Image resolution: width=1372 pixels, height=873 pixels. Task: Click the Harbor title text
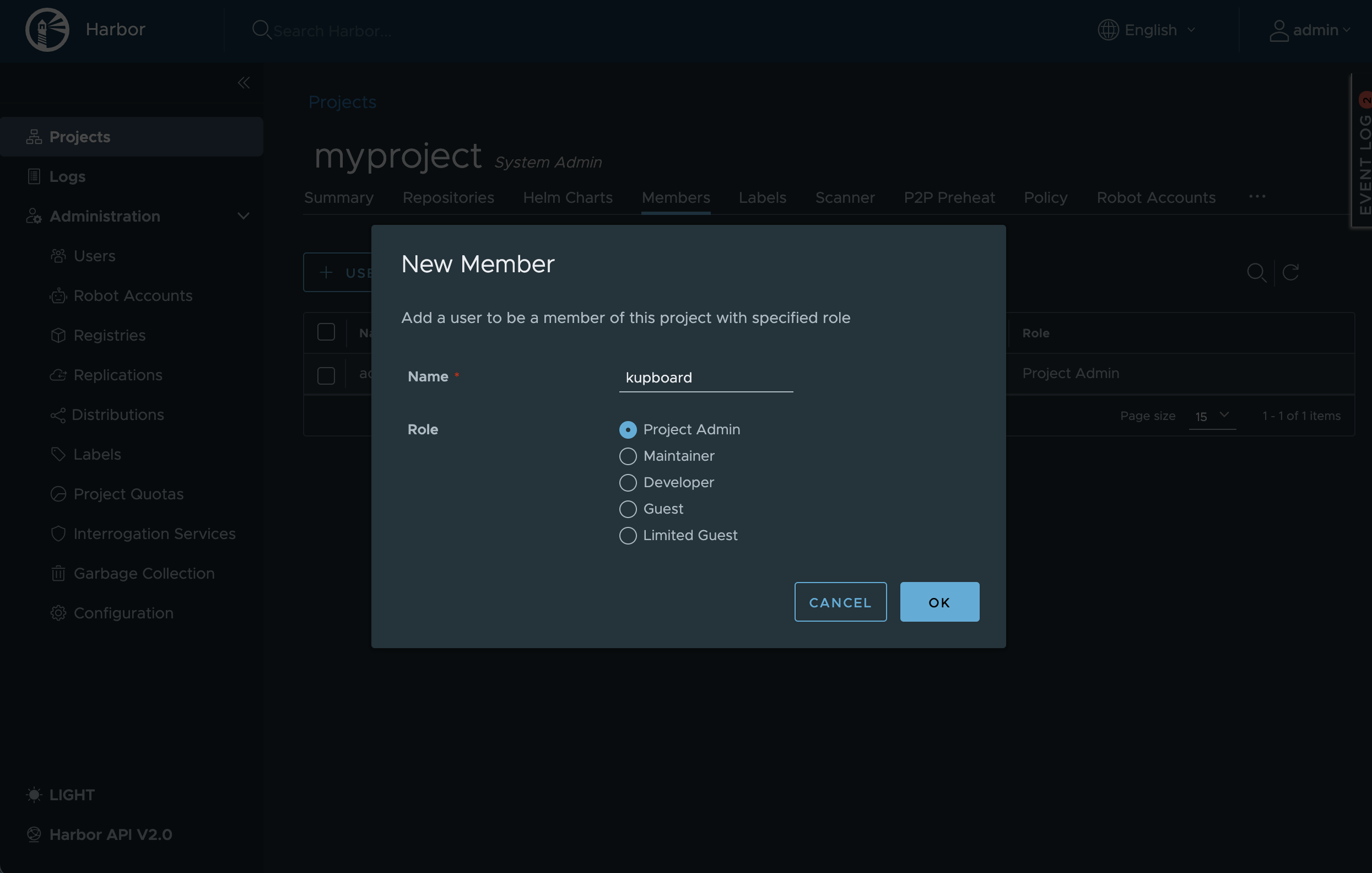115,30
